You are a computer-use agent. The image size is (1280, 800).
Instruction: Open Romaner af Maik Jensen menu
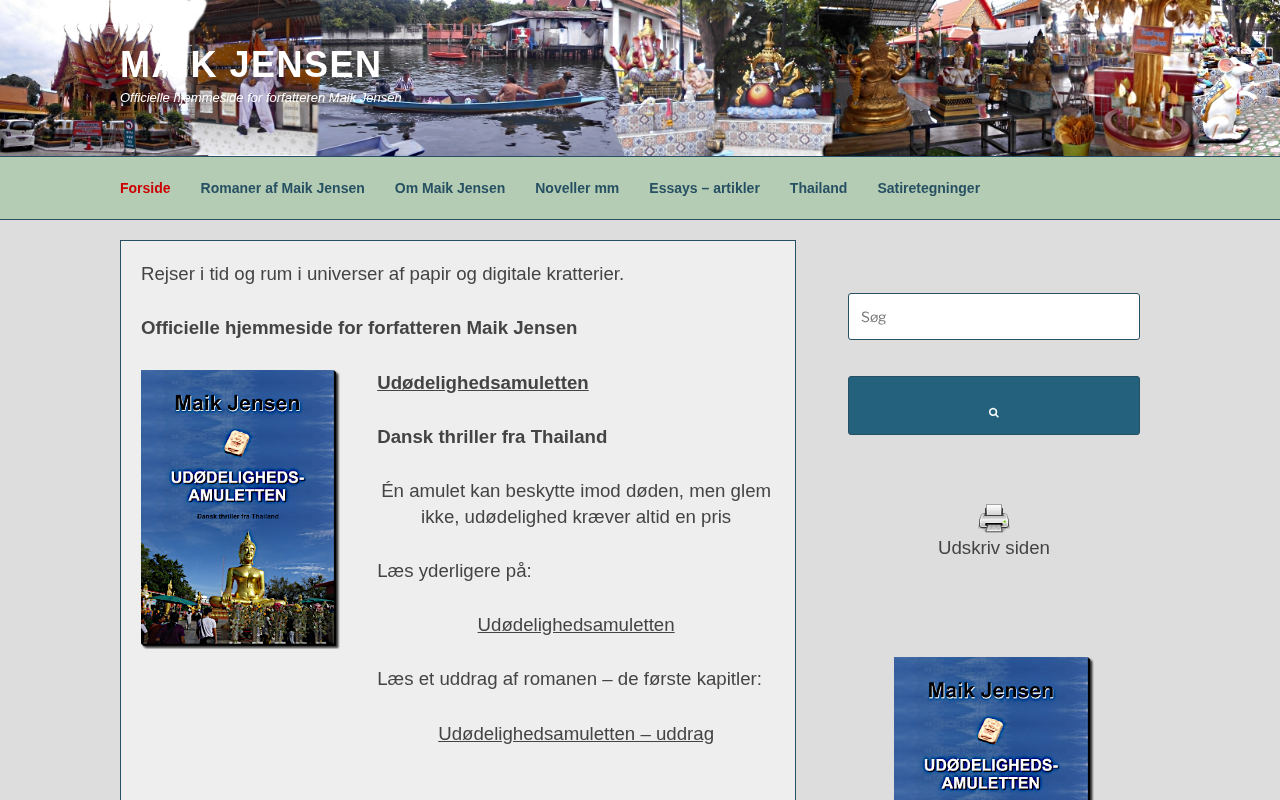click(283, 188)
